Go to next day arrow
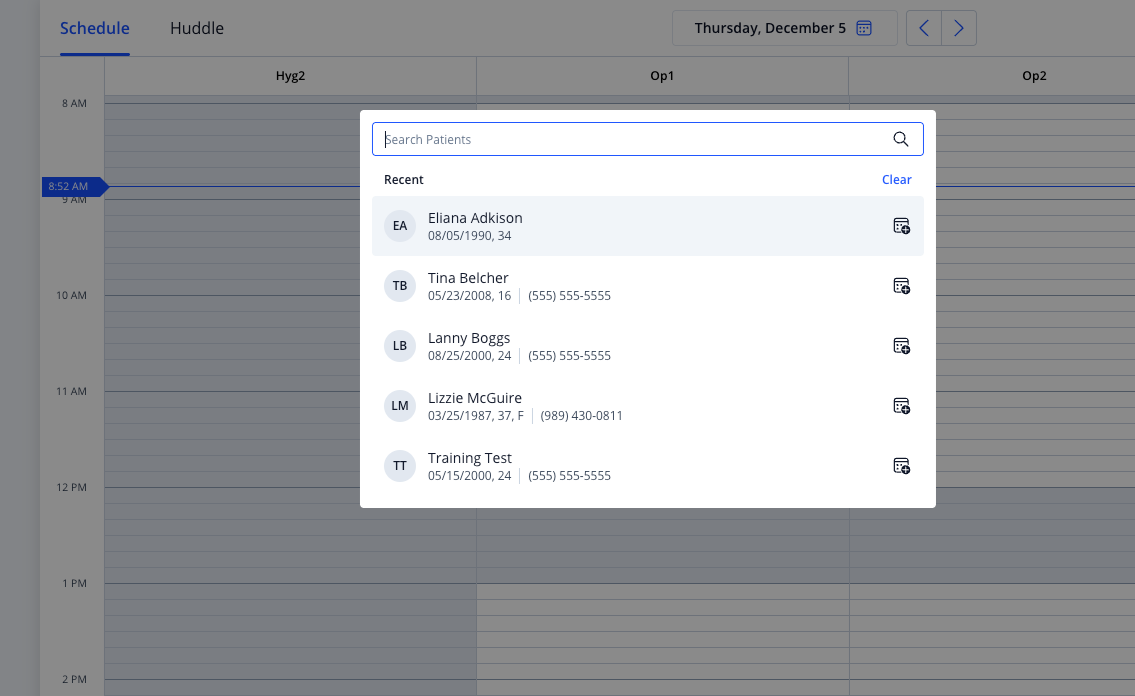 point(959,28)
